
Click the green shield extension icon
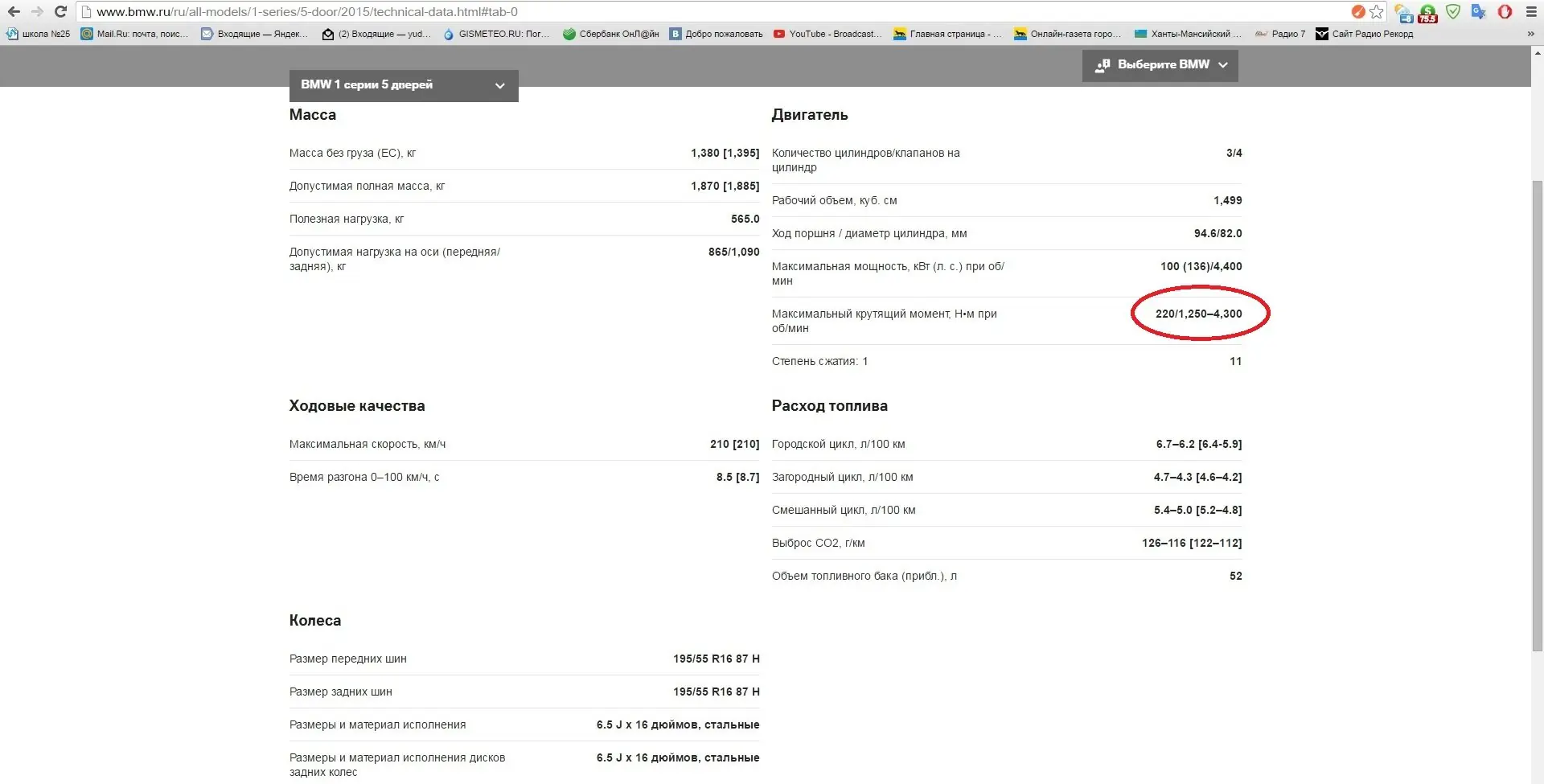(1453, 11)
